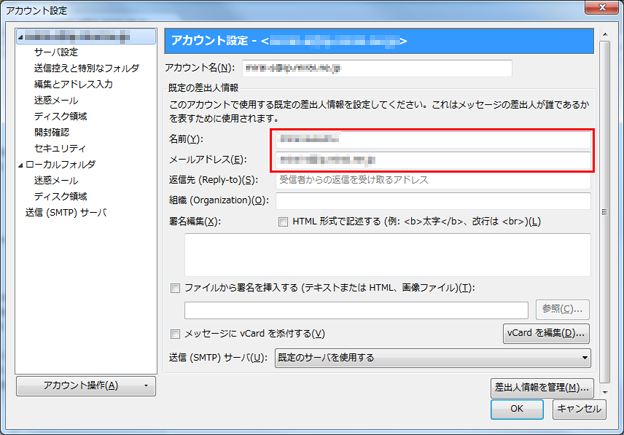Open the 送信 (SMTP) サーバ dropdown
This screenshot has width=624, height=435.
coord(433,358)
